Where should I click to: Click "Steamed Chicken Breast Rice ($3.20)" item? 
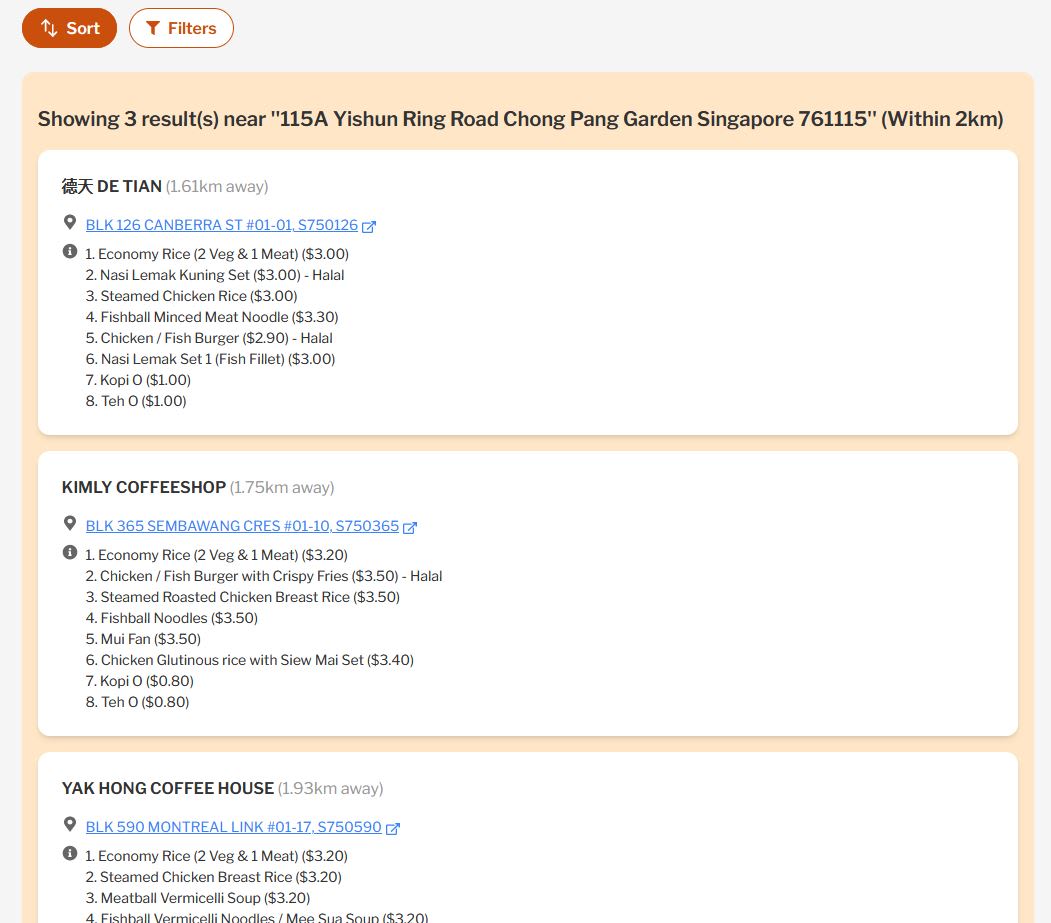click(x=214, y=877)
